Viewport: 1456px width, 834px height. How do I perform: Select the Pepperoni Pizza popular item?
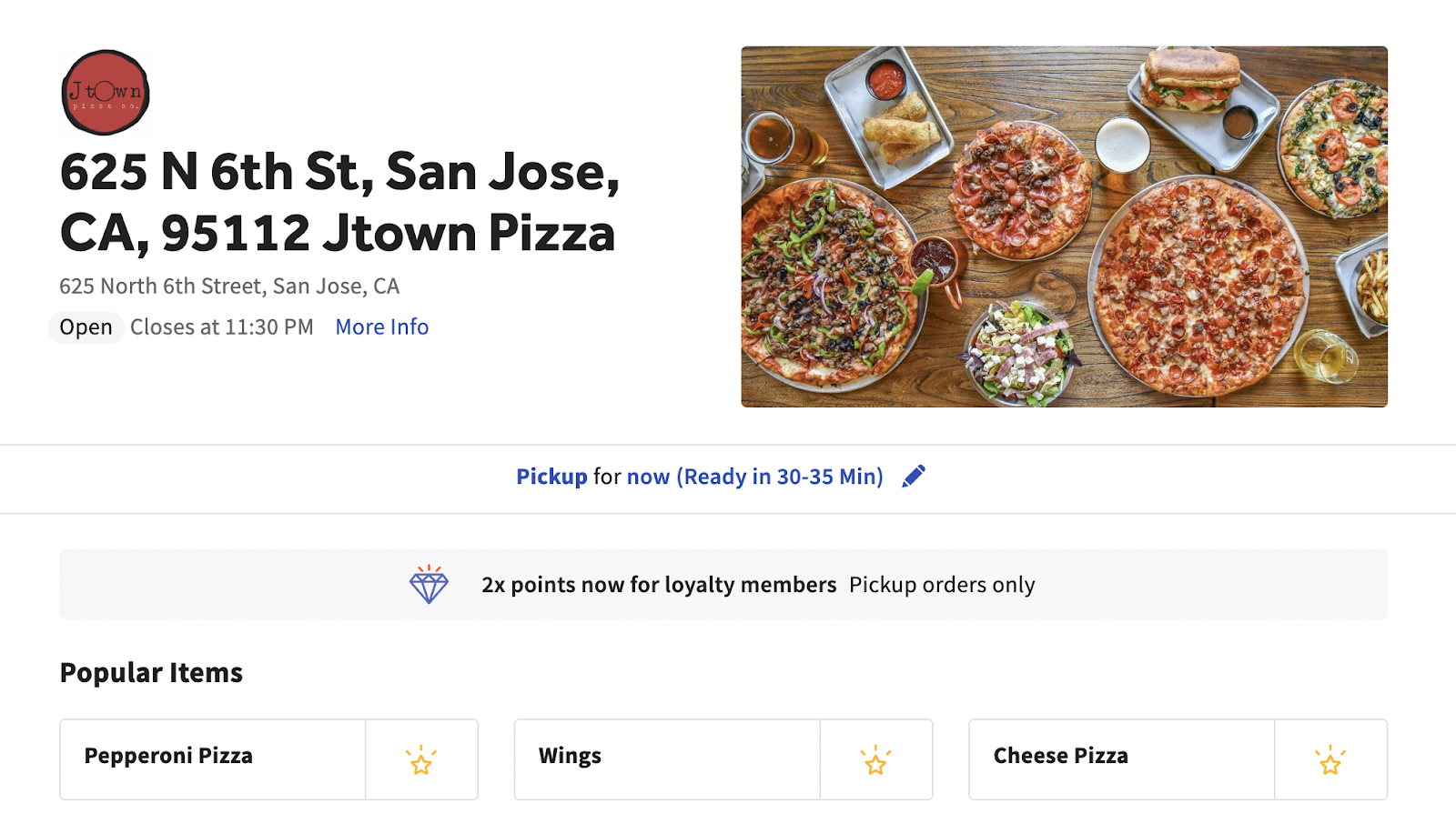point(168,757)
